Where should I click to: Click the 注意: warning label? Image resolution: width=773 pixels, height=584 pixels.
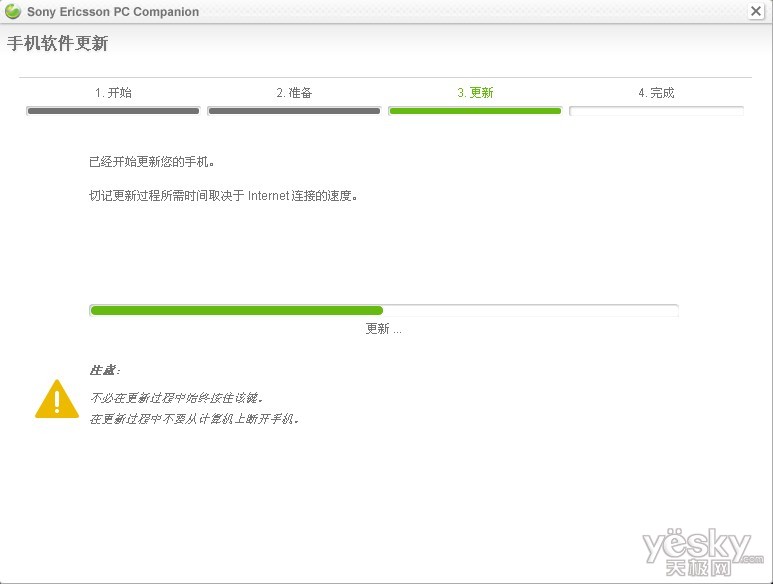click(x=105, y=370)
